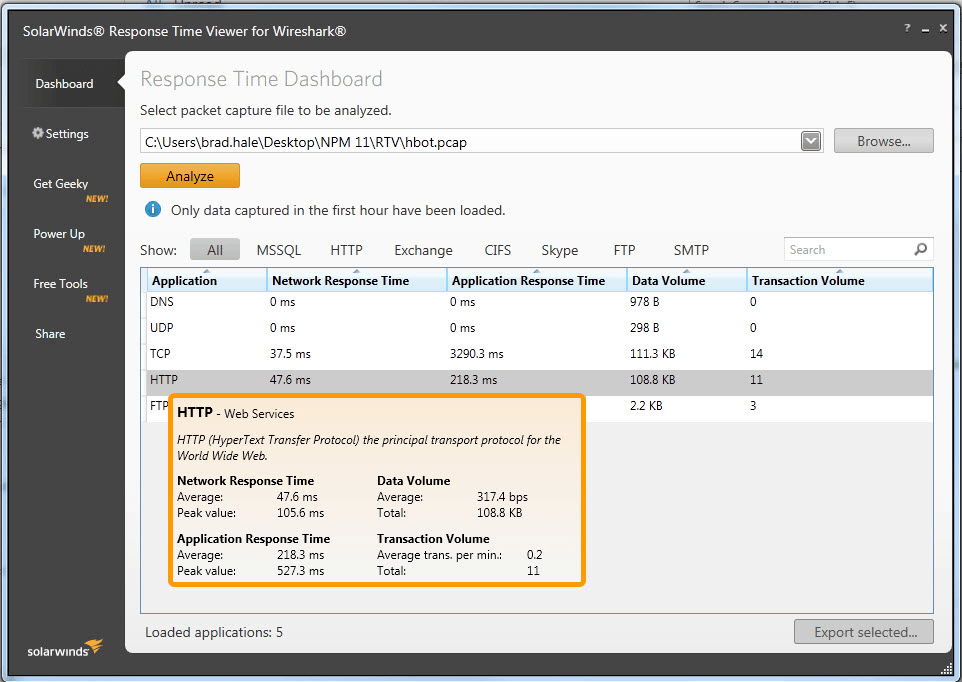962x682 pixels.
Task: Click the orange Analyze button
Action: pyautogui.click(x=190, y=176)
